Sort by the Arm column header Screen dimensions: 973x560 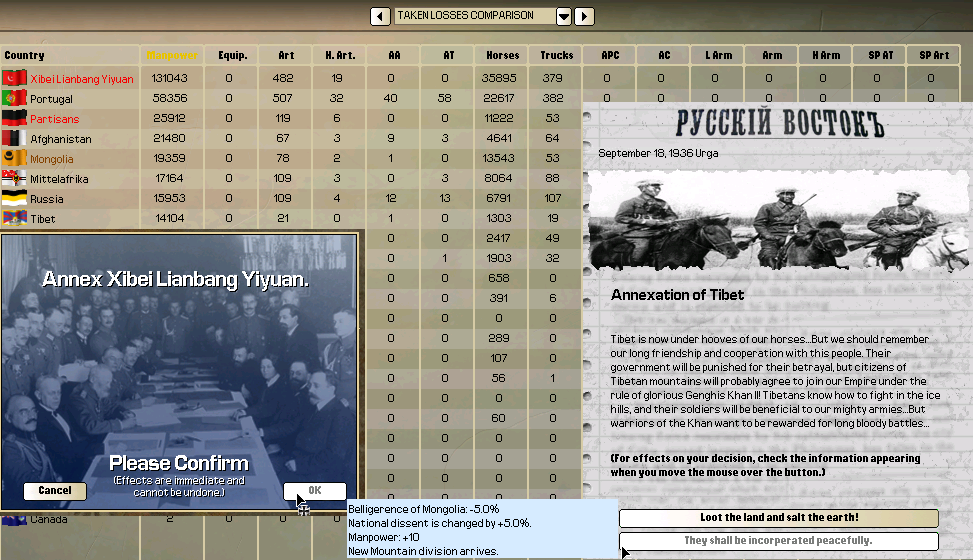(773, 55)
